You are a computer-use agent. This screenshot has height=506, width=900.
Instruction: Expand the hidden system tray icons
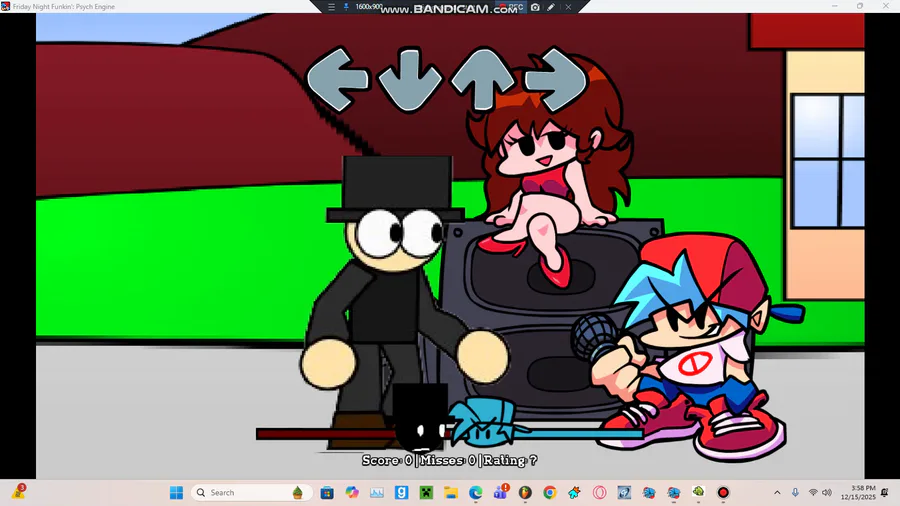(x=777, y=492)
